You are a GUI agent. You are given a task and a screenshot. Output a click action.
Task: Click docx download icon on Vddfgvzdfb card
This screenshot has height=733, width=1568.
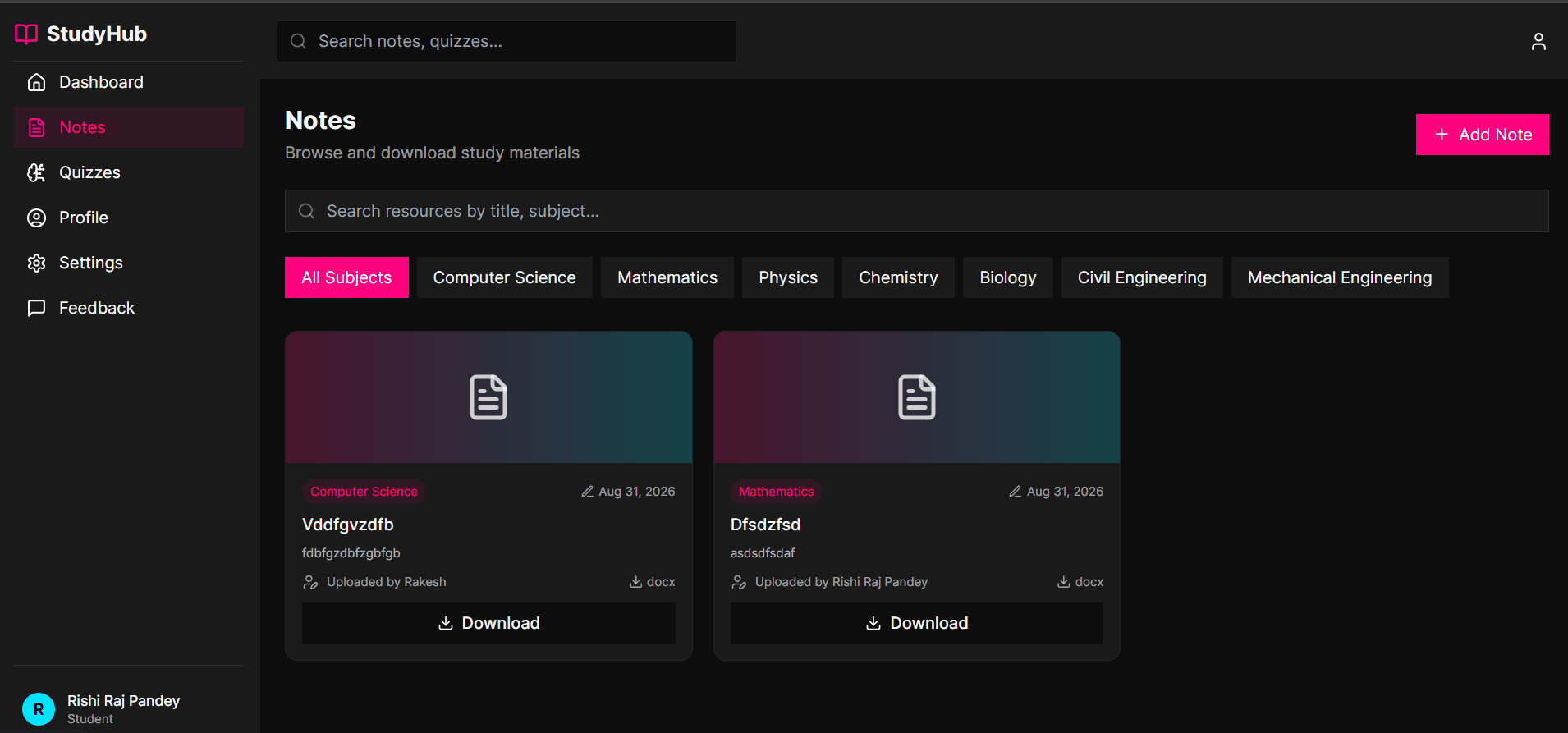pos(635,581)
